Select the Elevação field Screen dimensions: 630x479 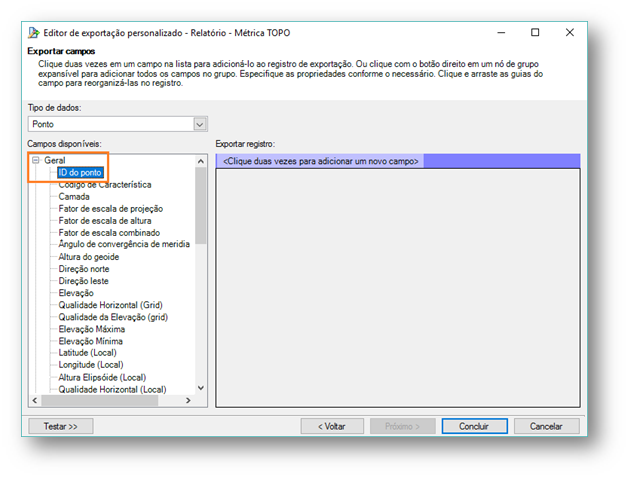[76, 293]
